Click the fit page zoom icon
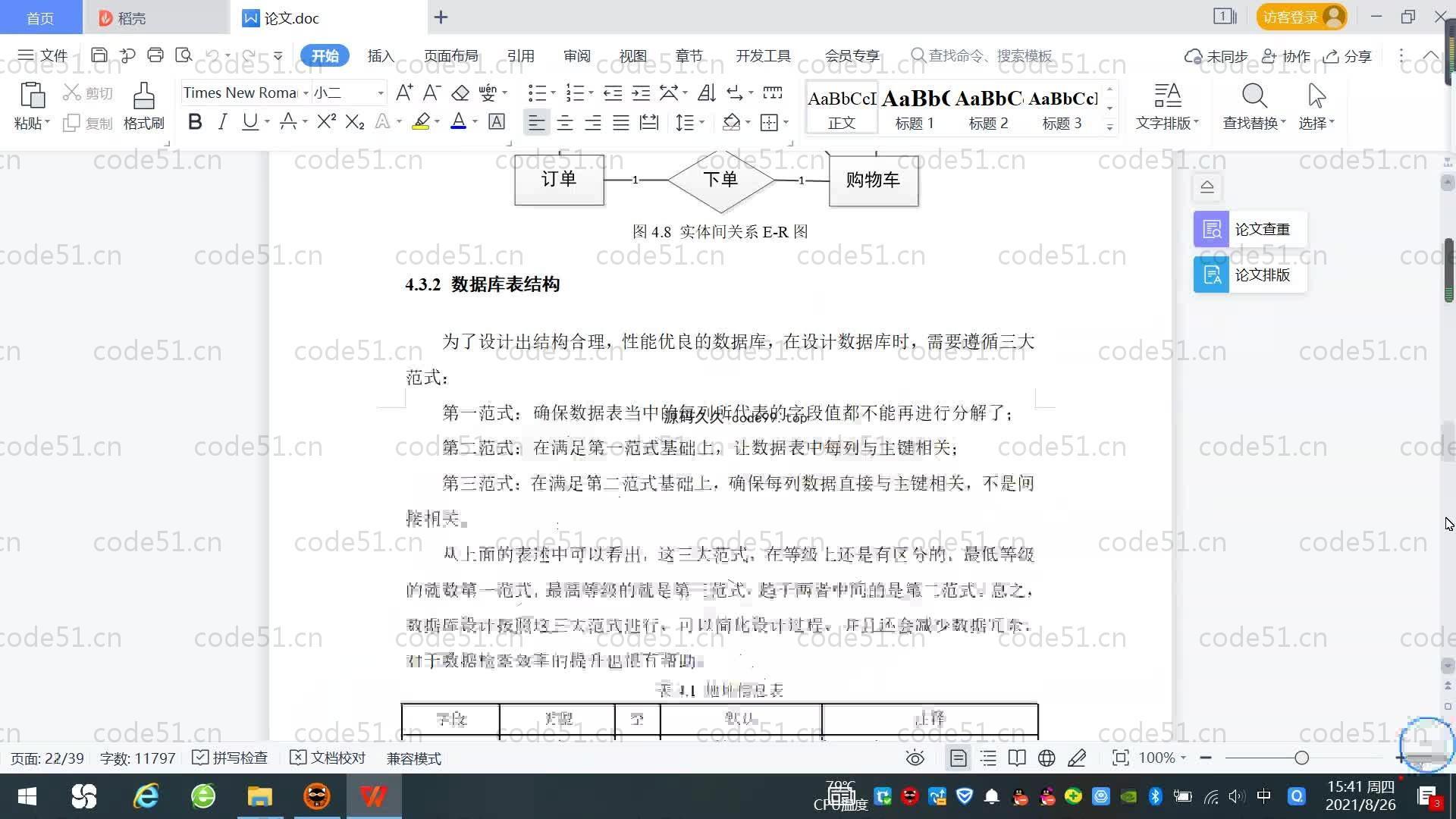This screenshot has width=1456, height=819. pos(1120,758)
